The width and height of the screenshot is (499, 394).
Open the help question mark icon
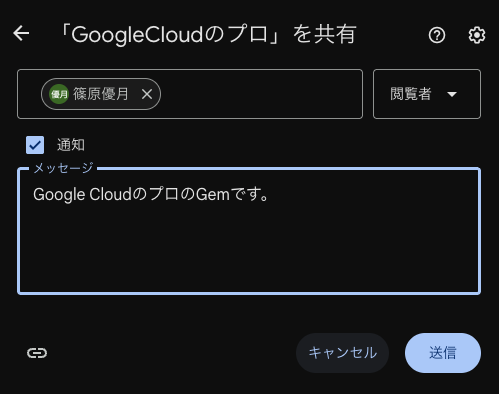(437, 35)
